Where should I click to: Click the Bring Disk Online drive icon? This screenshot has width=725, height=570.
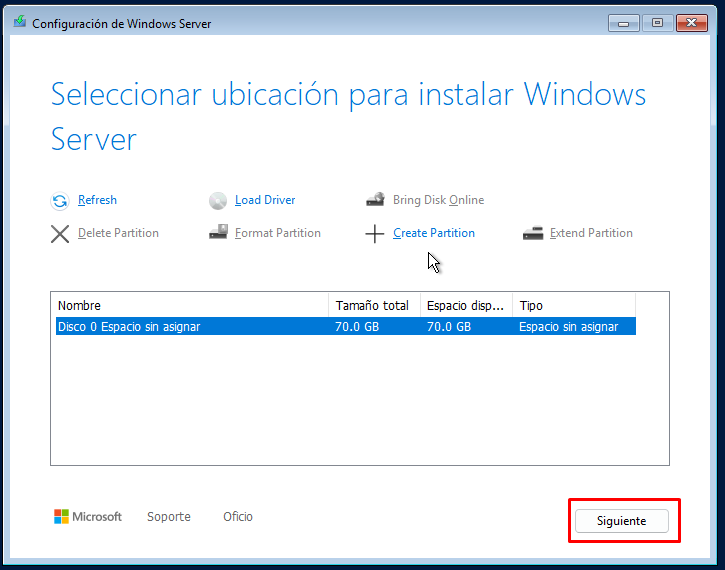[x=375, y=200]
